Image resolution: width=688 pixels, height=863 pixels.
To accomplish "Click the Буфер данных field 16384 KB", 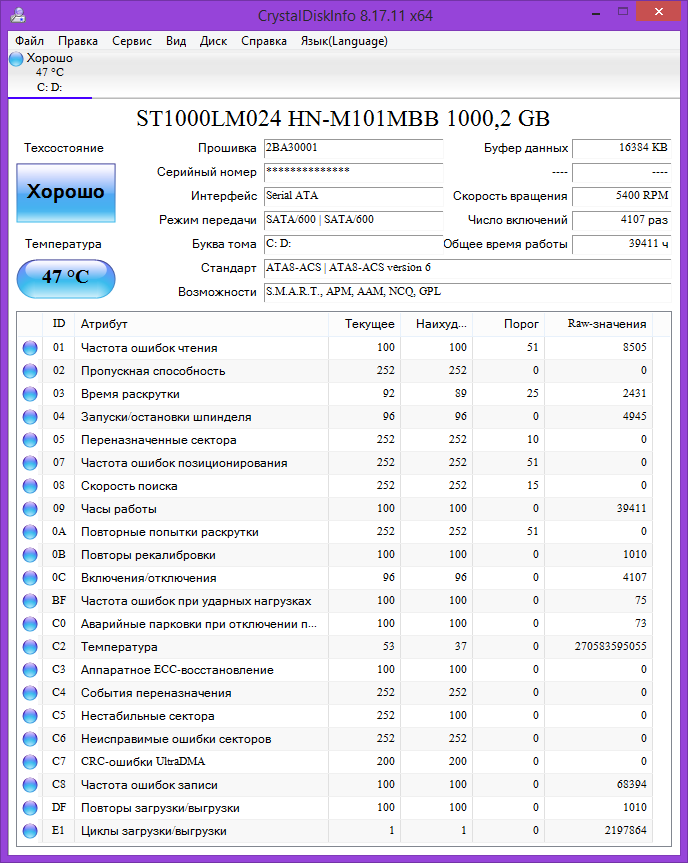I will [x=621, y=148].
